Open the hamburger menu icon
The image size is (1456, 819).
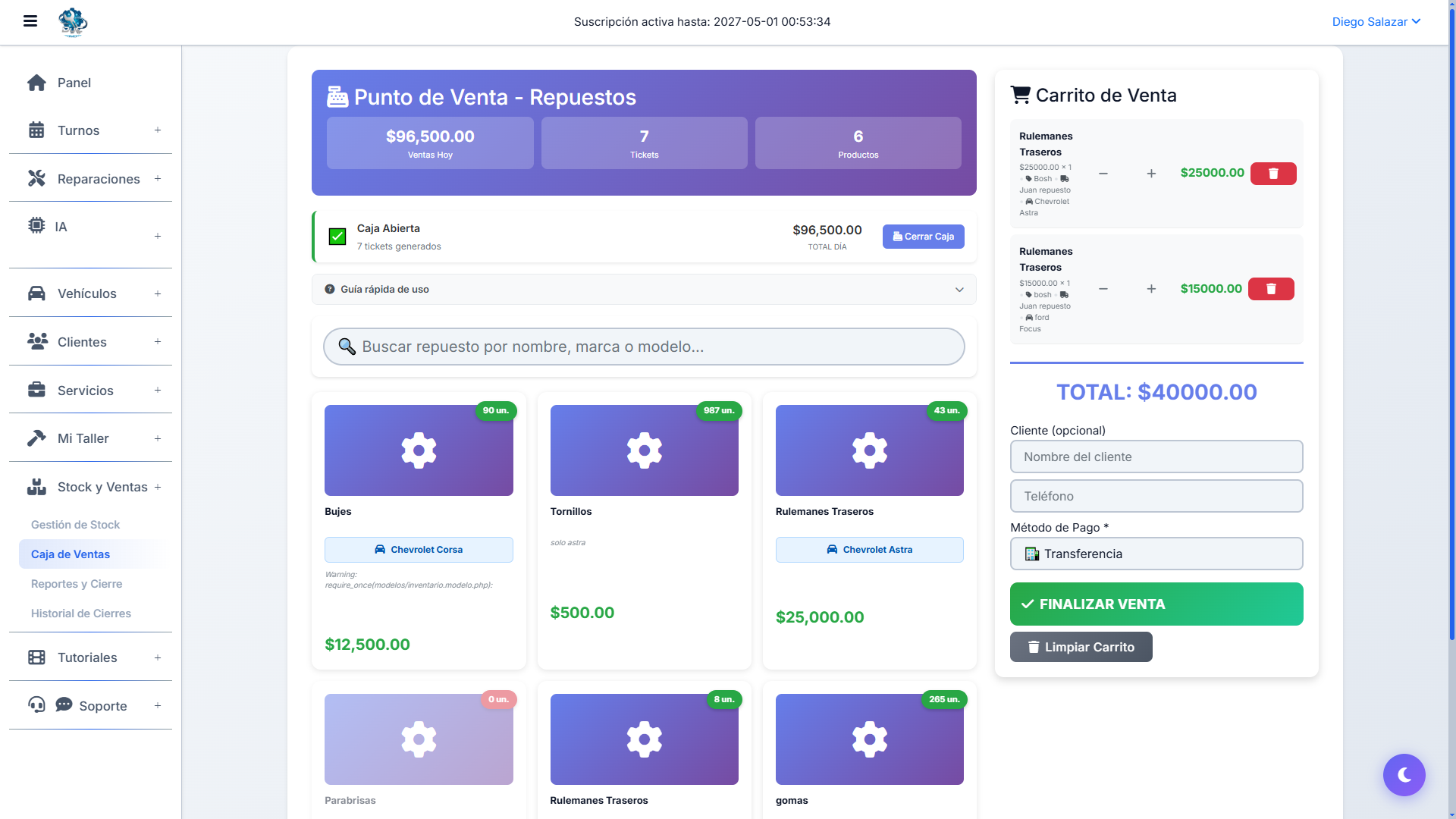click(x=30, y=21)
